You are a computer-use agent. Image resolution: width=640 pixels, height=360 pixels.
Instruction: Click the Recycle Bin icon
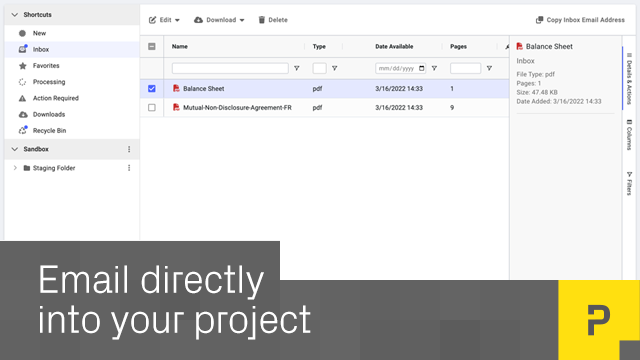pos(23,130)
